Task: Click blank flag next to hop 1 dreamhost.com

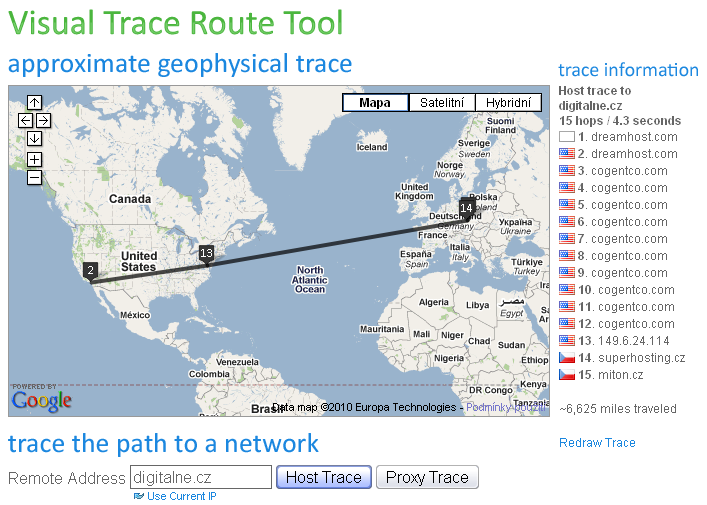Action: point(567,137)
